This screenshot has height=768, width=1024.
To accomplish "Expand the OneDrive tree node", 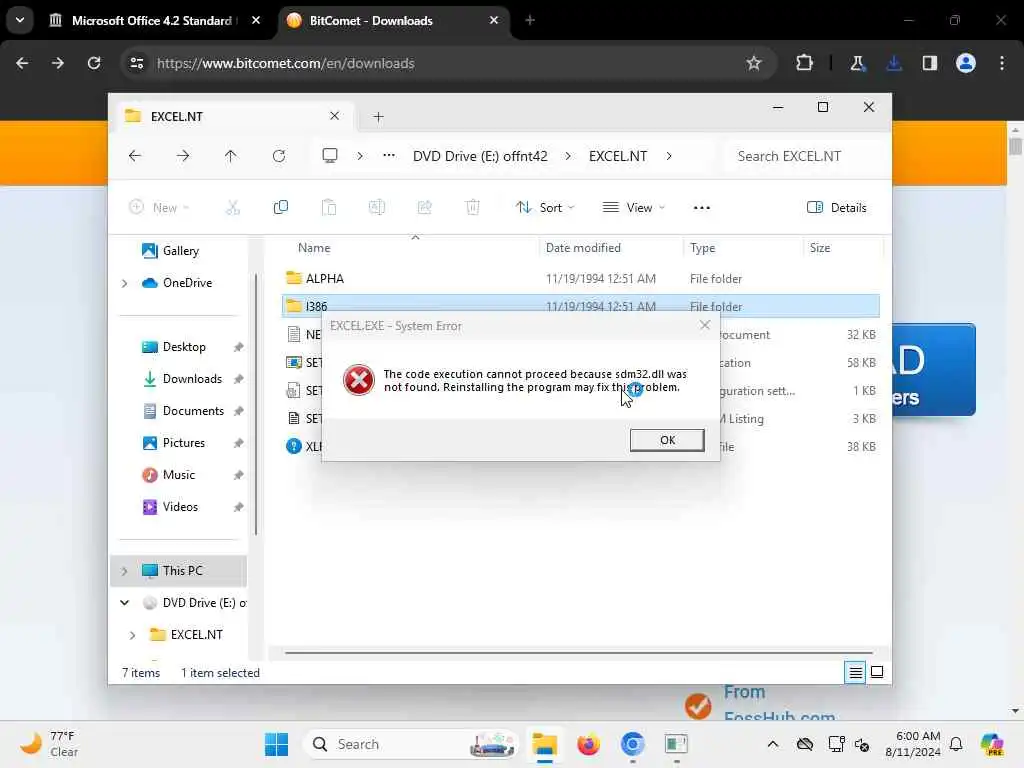I will coord(125,283).
